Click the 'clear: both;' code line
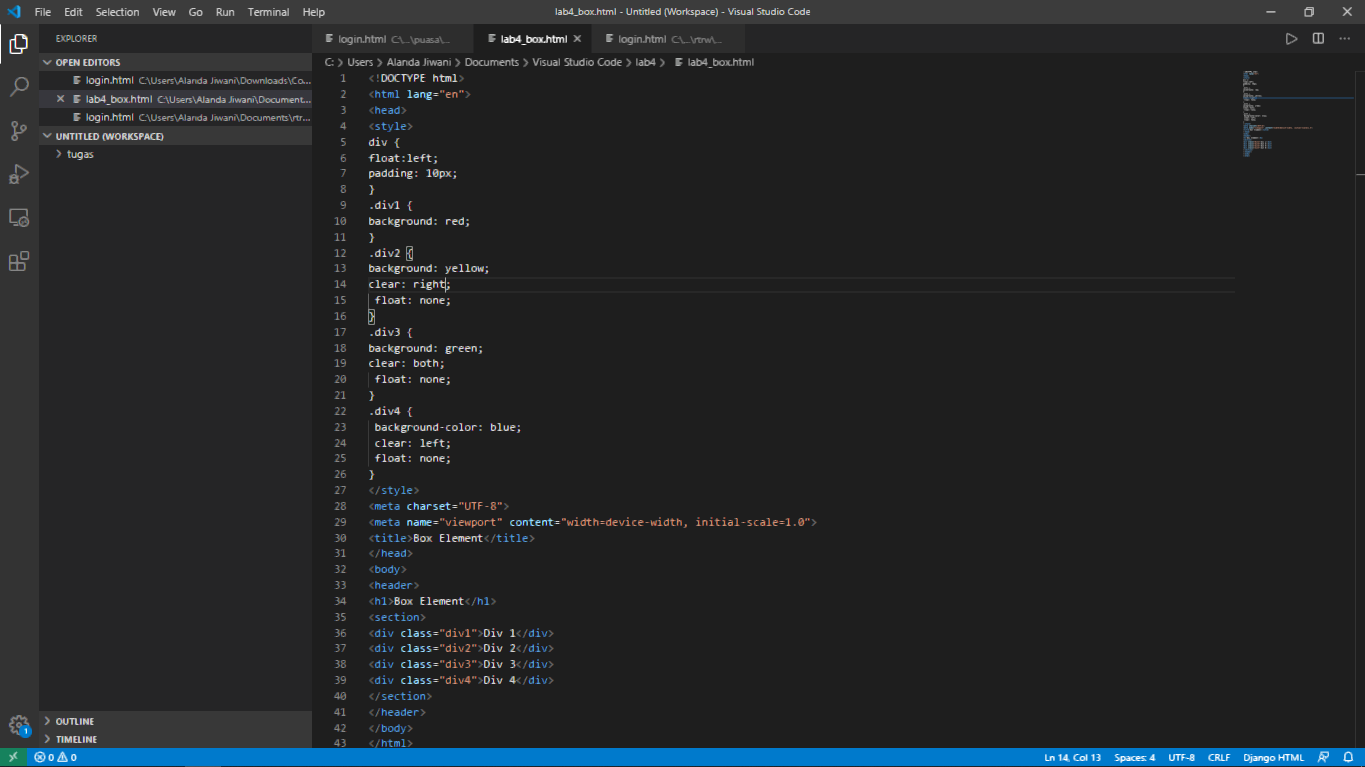 406,363
